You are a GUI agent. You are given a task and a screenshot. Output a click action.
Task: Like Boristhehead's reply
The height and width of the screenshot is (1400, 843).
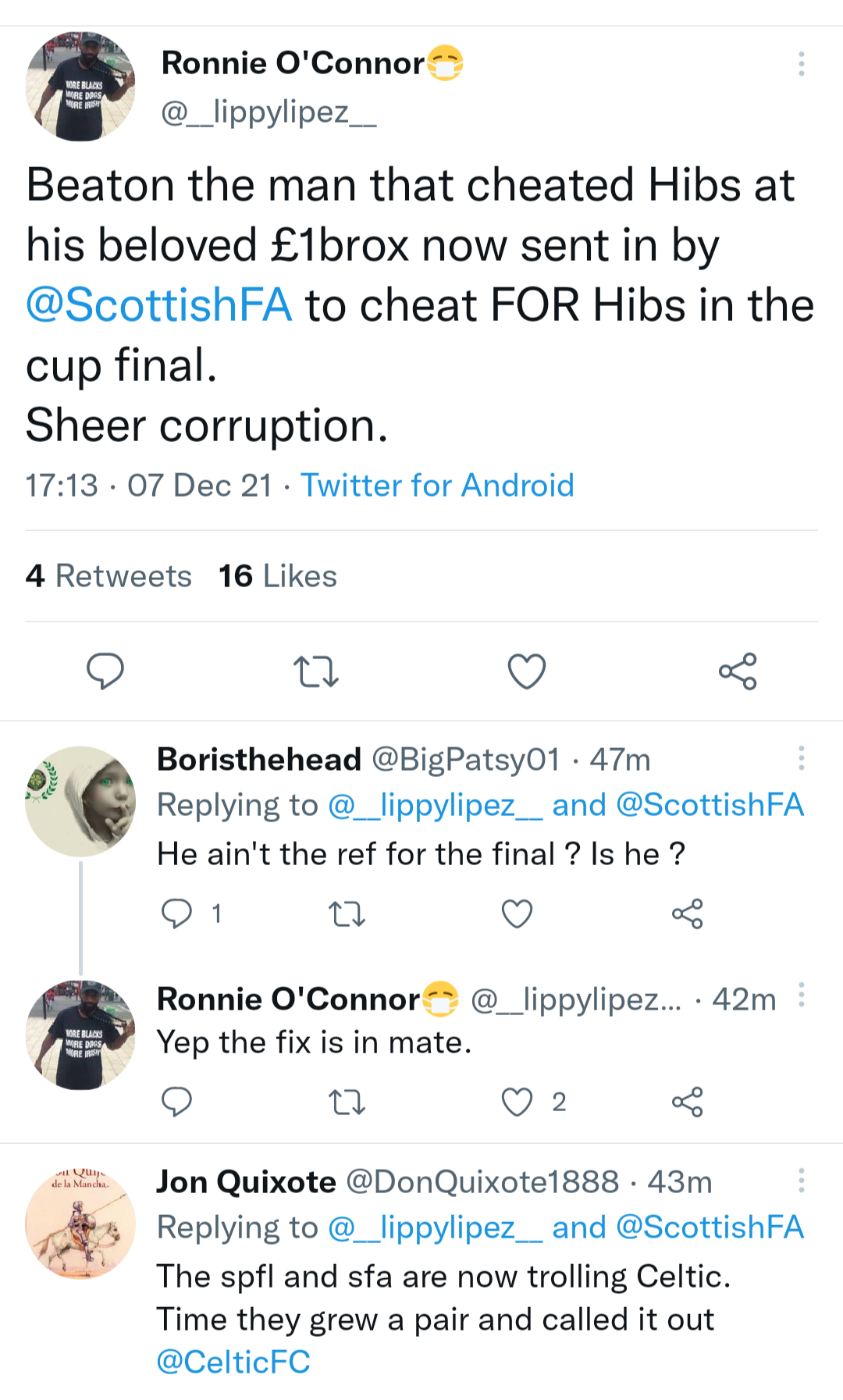(x=517, y=913)
